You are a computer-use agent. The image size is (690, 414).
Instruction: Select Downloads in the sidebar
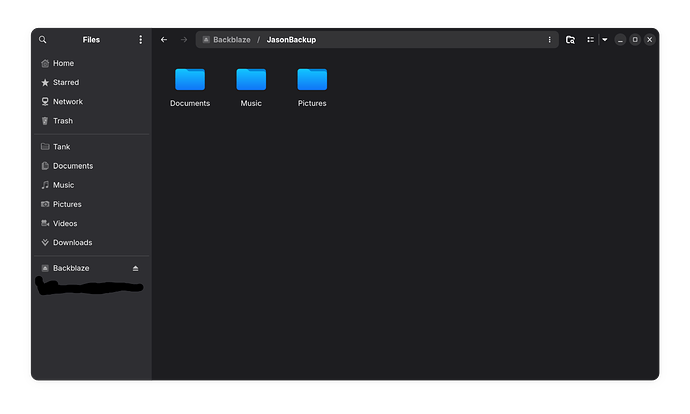(92, 242)
